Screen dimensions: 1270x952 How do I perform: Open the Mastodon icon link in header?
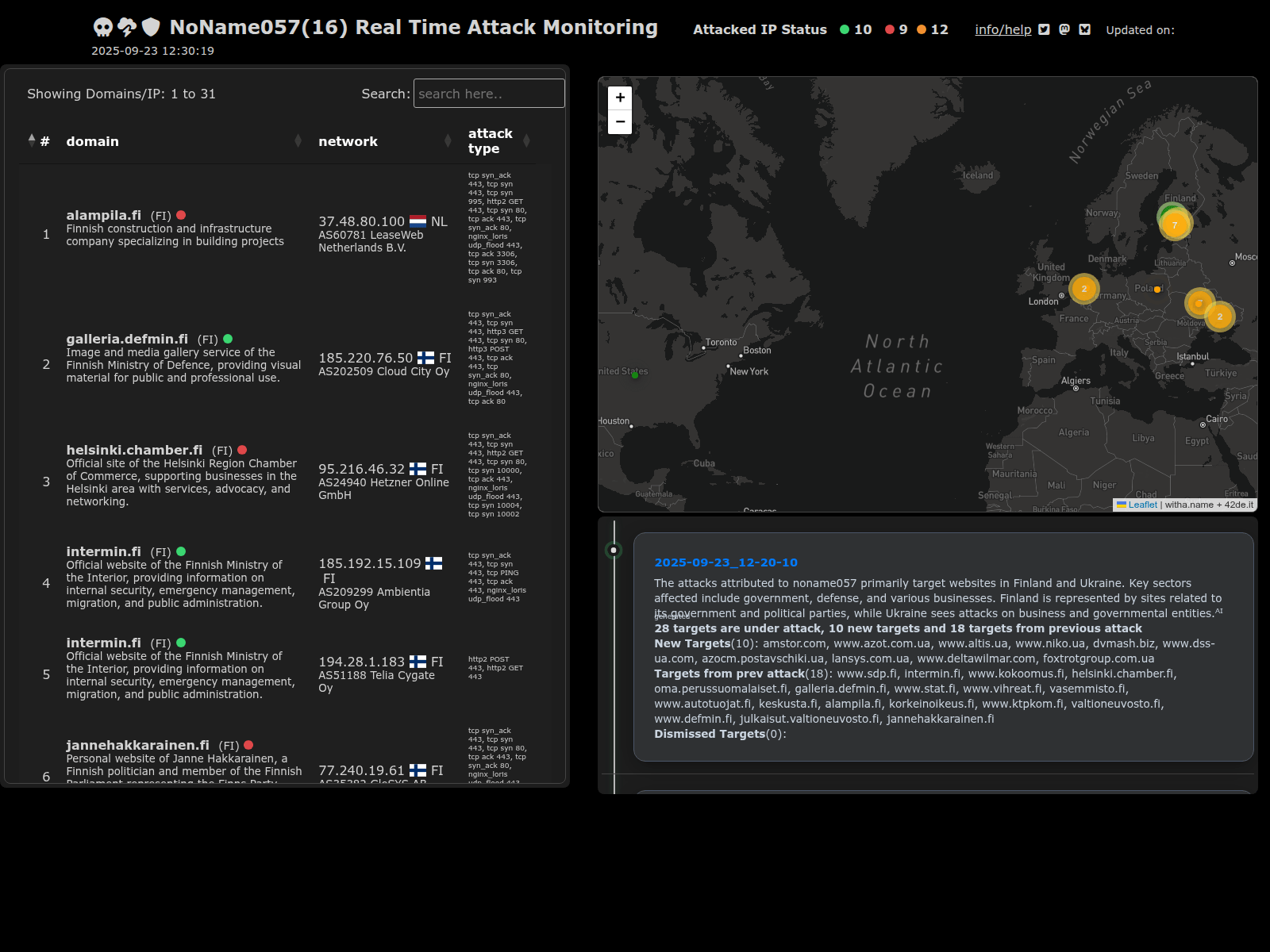1064,29
